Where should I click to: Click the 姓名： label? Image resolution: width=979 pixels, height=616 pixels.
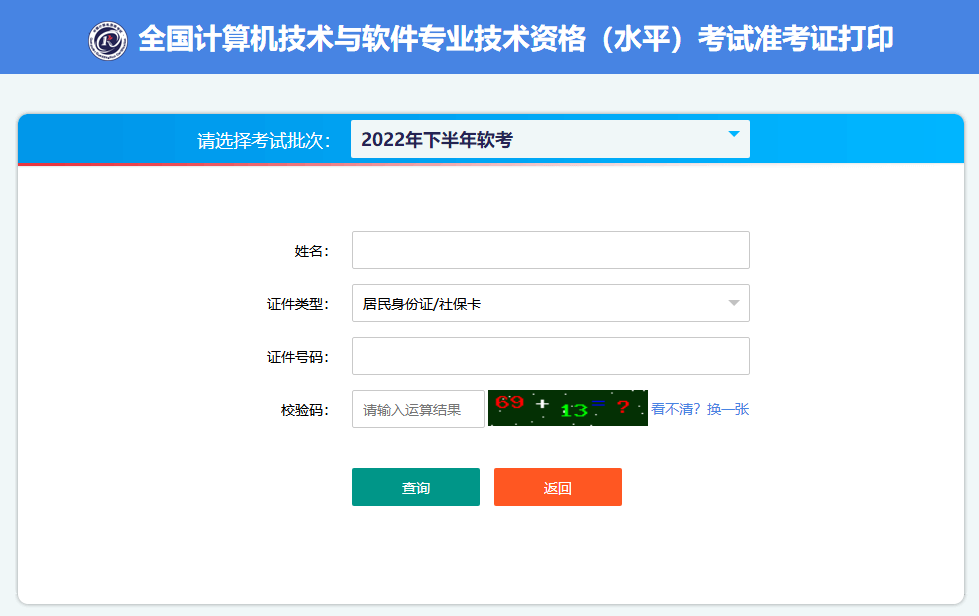click(x=312, y=251)
